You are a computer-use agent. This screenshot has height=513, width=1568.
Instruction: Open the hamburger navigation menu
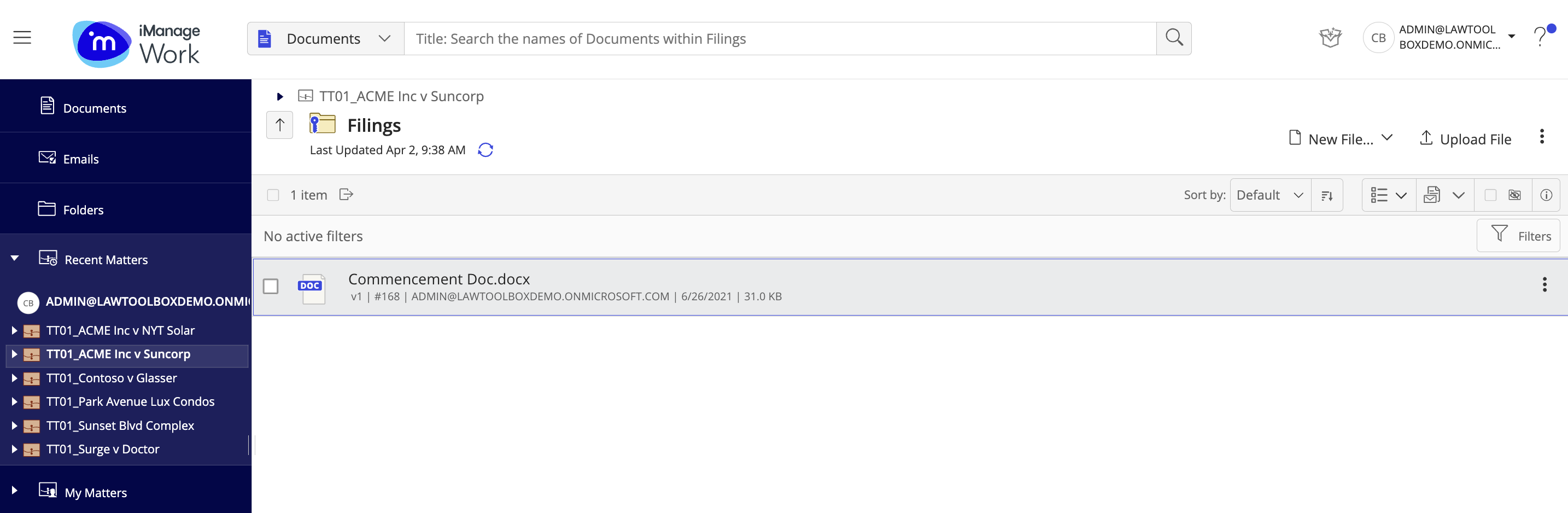click(x=22, y=38)
